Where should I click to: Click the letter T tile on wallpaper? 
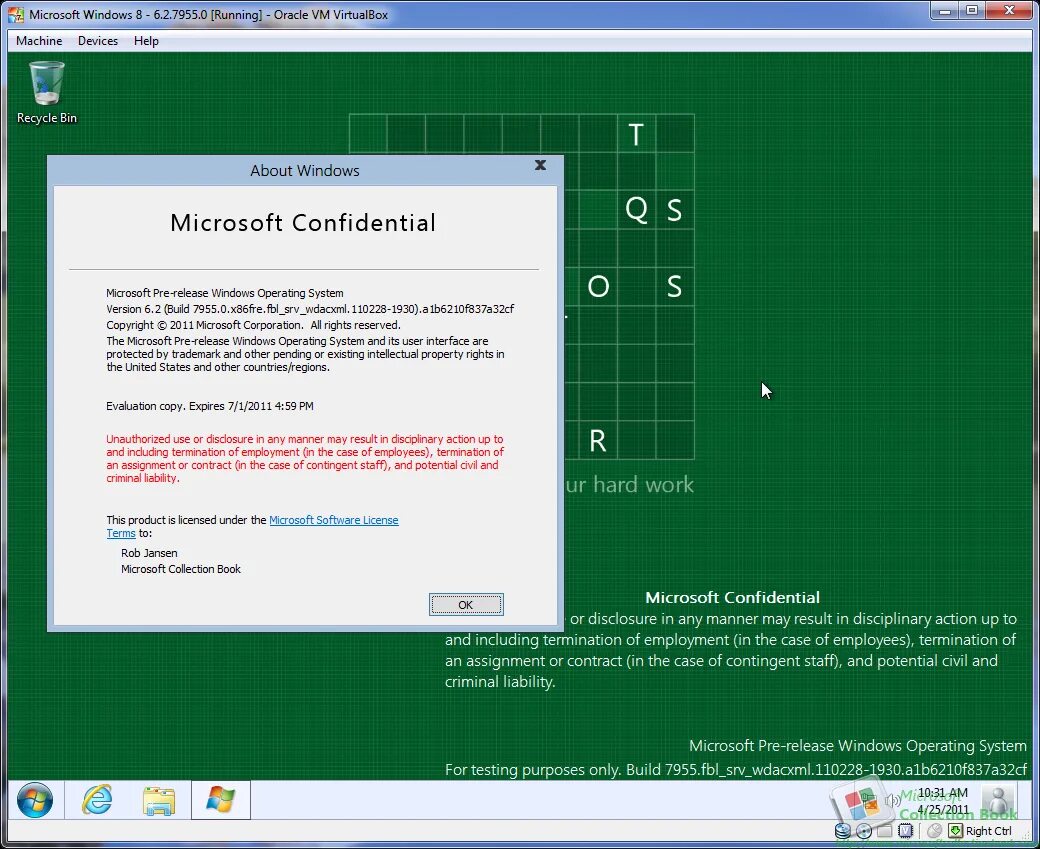636,133
